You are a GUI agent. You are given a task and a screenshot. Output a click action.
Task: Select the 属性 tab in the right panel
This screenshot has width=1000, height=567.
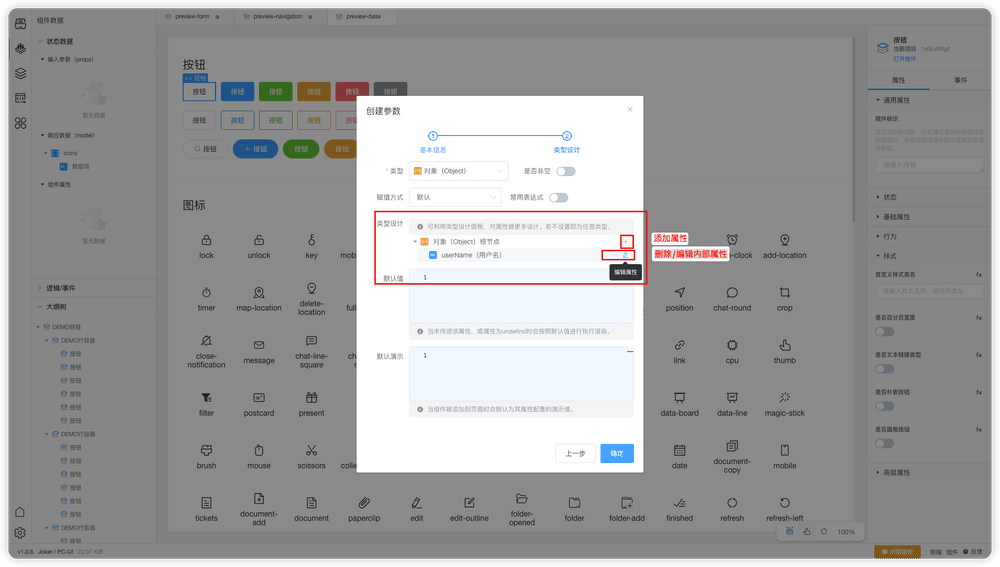(x=899, y=80)
